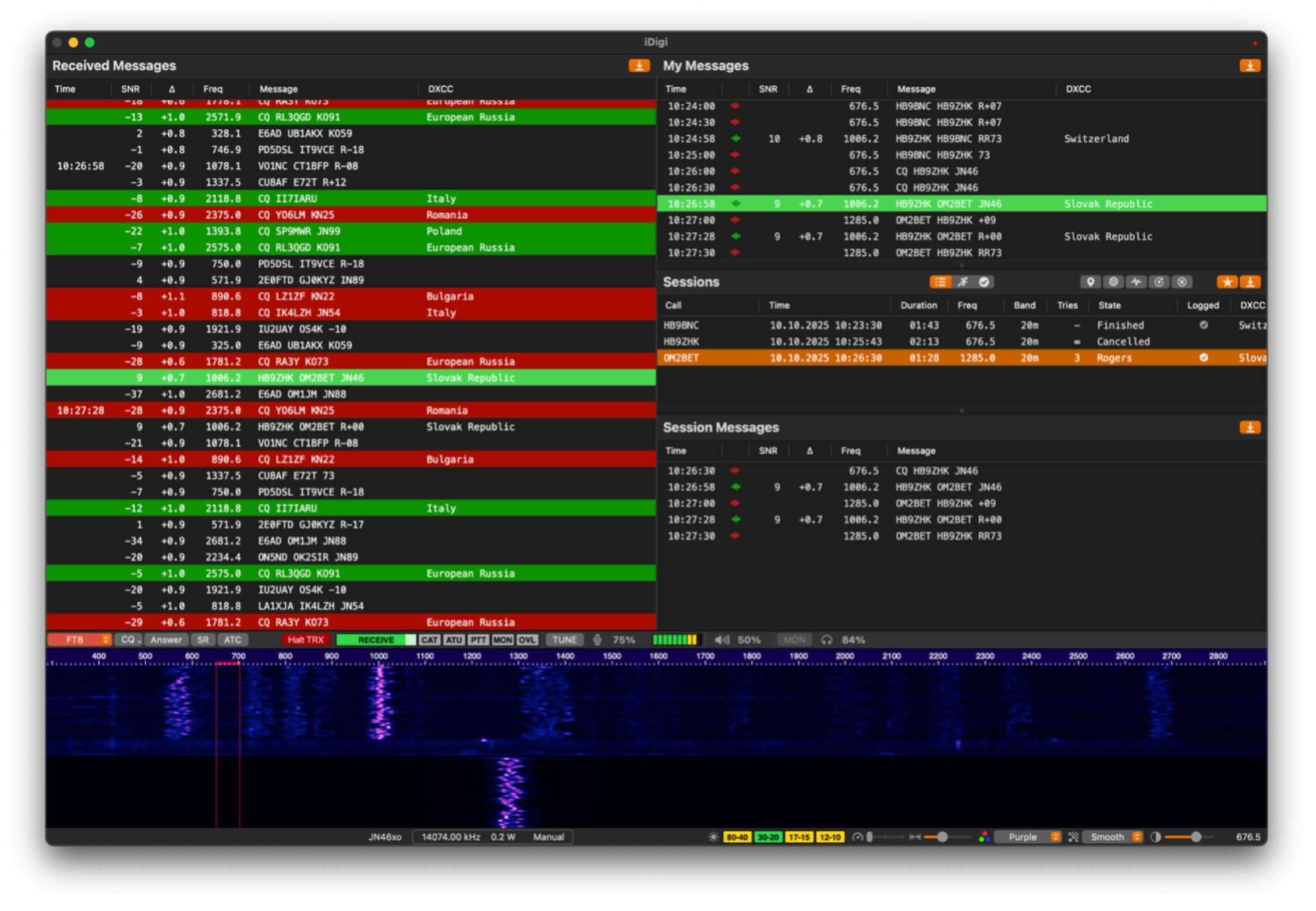Image resolution: width=1316 pixels, height=911 pixels.
Task: Click the Halt TRX button
Action: (306, 640)
